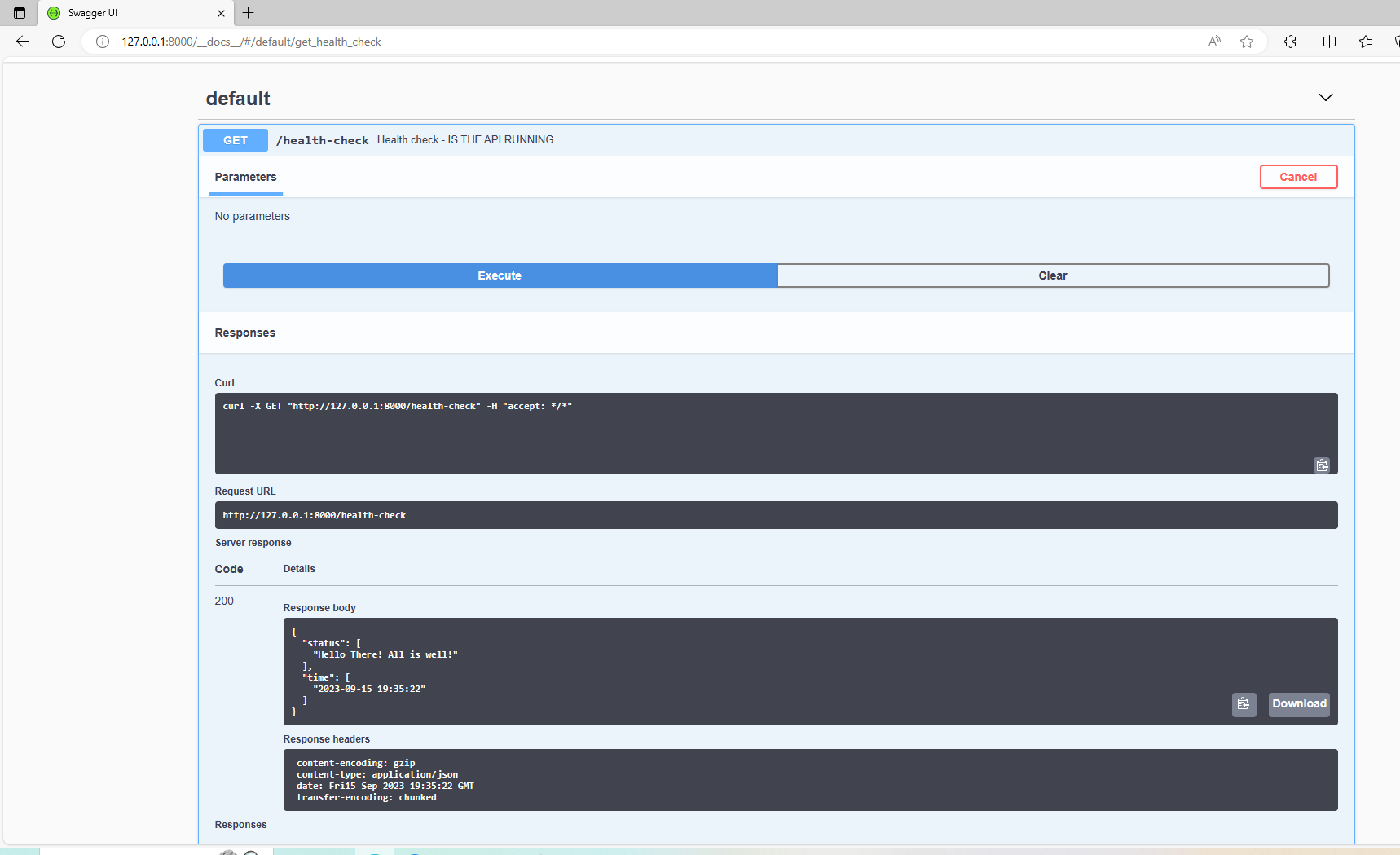Open a new browser tab
The height and width of the screenshot is (855, 1400).
249,13
